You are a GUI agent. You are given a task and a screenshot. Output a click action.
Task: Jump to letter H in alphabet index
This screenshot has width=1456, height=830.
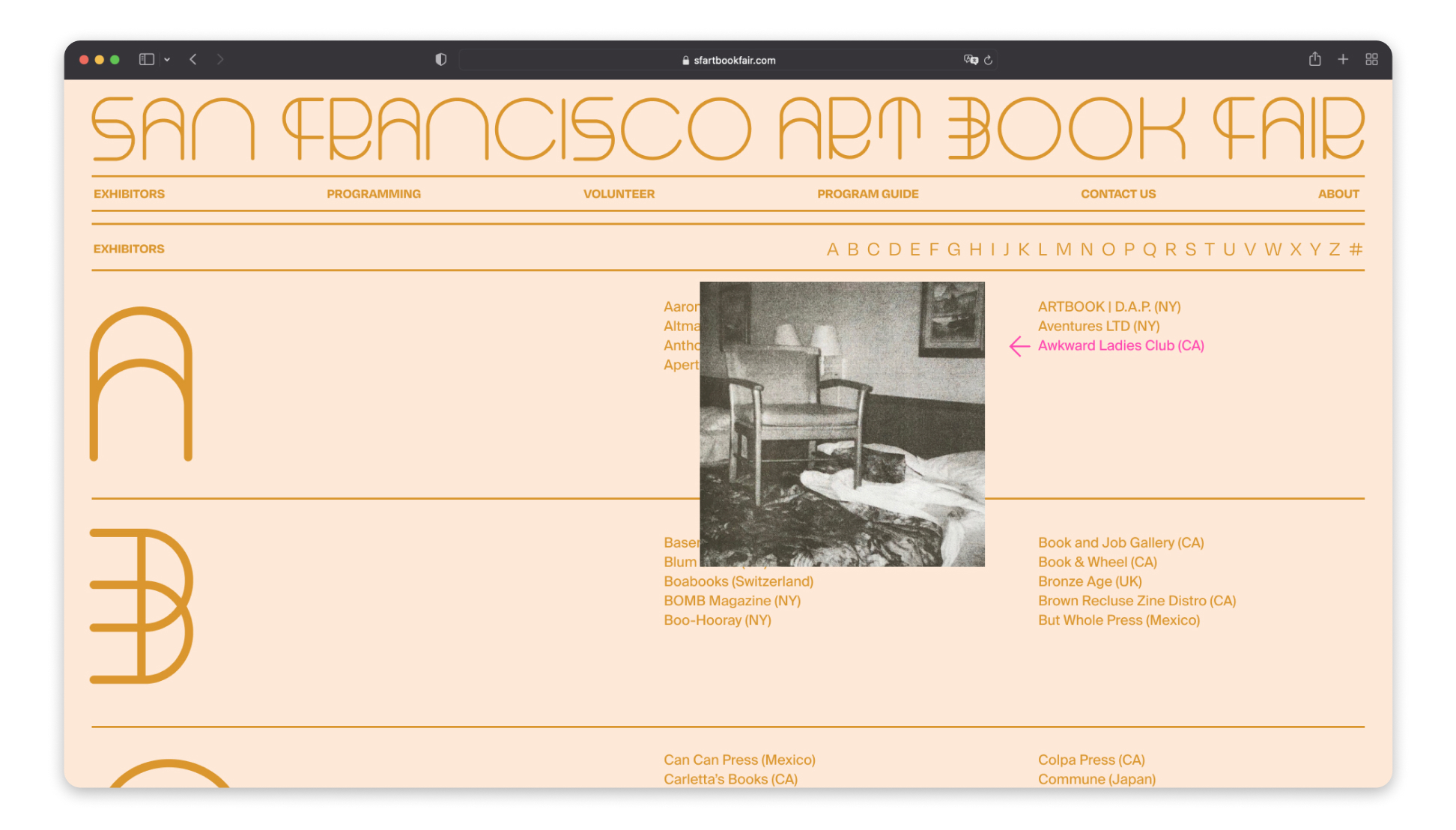pos(976,249)
